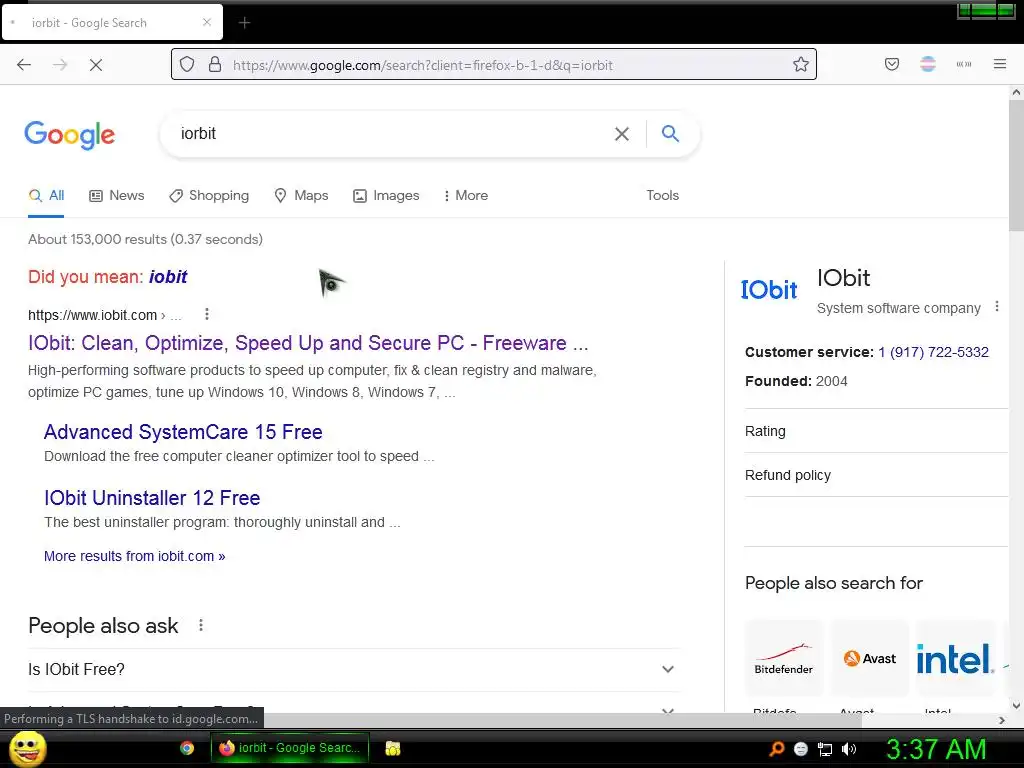Open the Pocket save icon

(892, 64)
